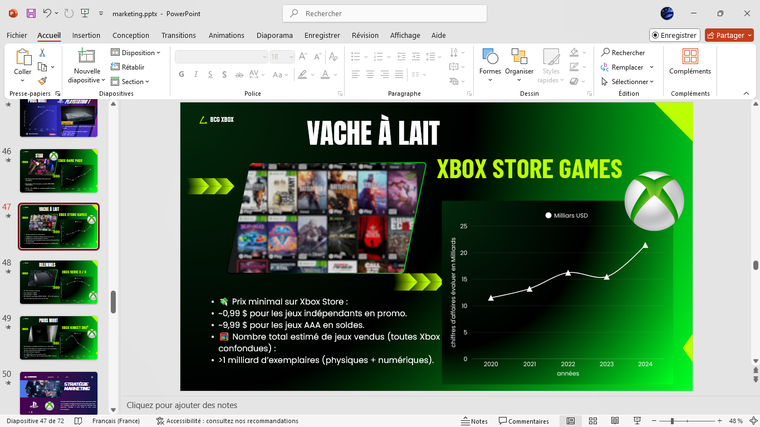Click the zoom slider handle
The width and height of the screenshot is (760, 427).
672,421
